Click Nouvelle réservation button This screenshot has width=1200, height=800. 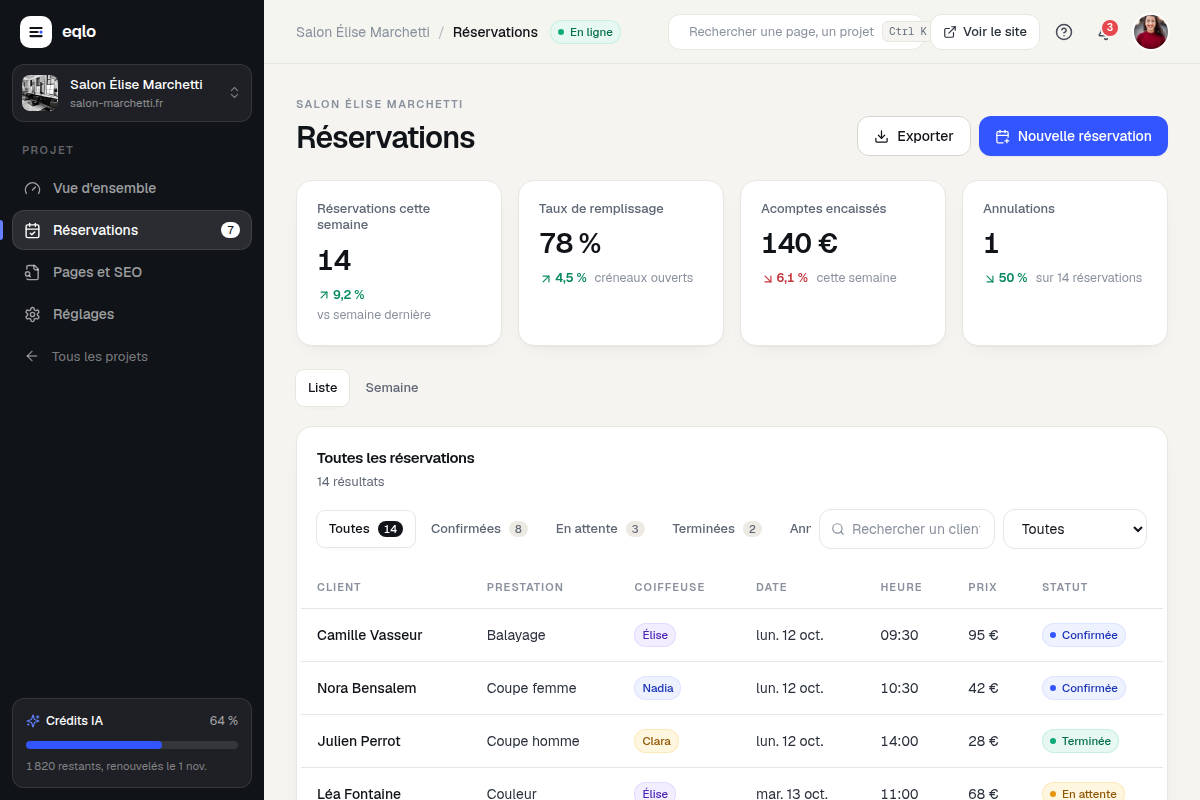point(1073,136)
